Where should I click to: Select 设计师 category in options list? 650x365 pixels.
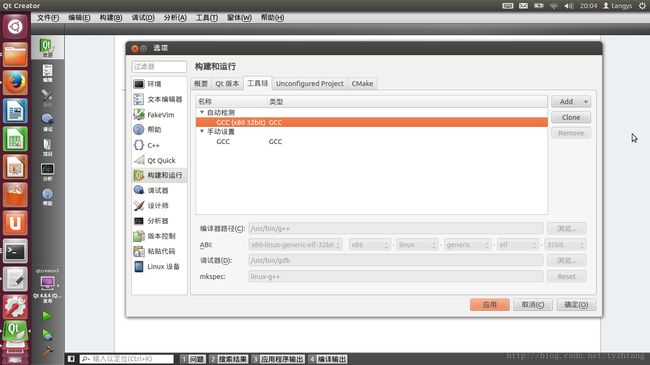click(x=159, y=205)
